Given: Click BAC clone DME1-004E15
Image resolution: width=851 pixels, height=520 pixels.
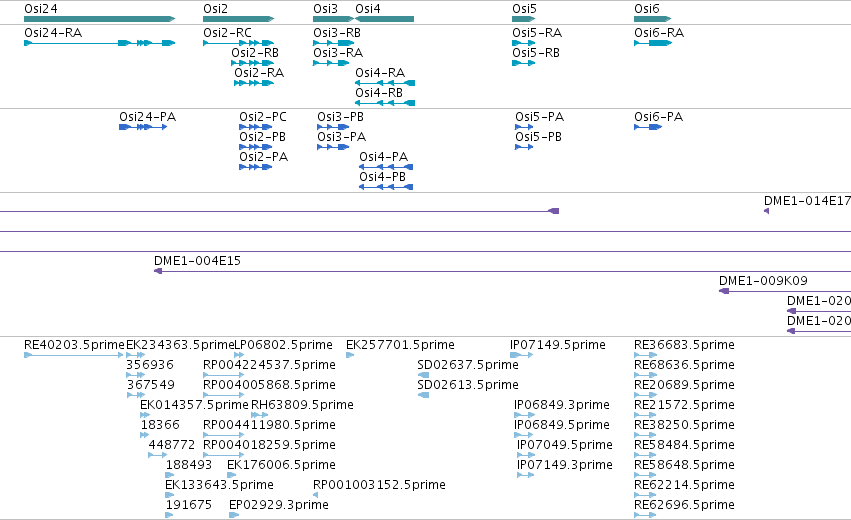Looking at the screenshot, I should (x=503, y=271).
